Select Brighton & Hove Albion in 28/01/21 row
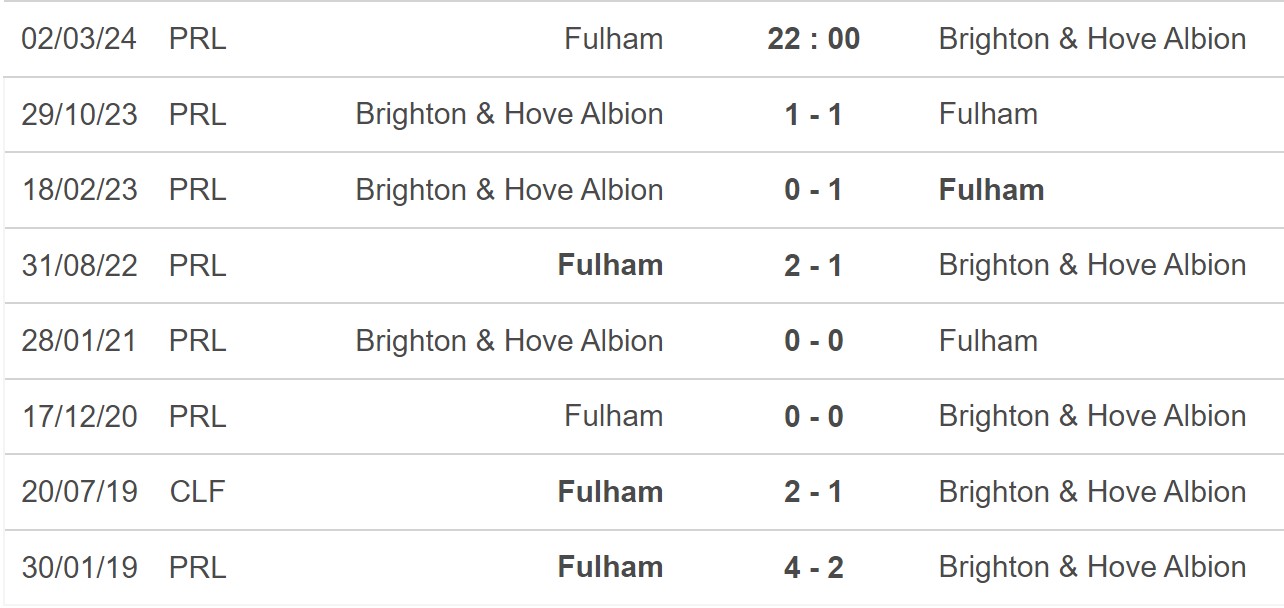 [x=509, y=341]
